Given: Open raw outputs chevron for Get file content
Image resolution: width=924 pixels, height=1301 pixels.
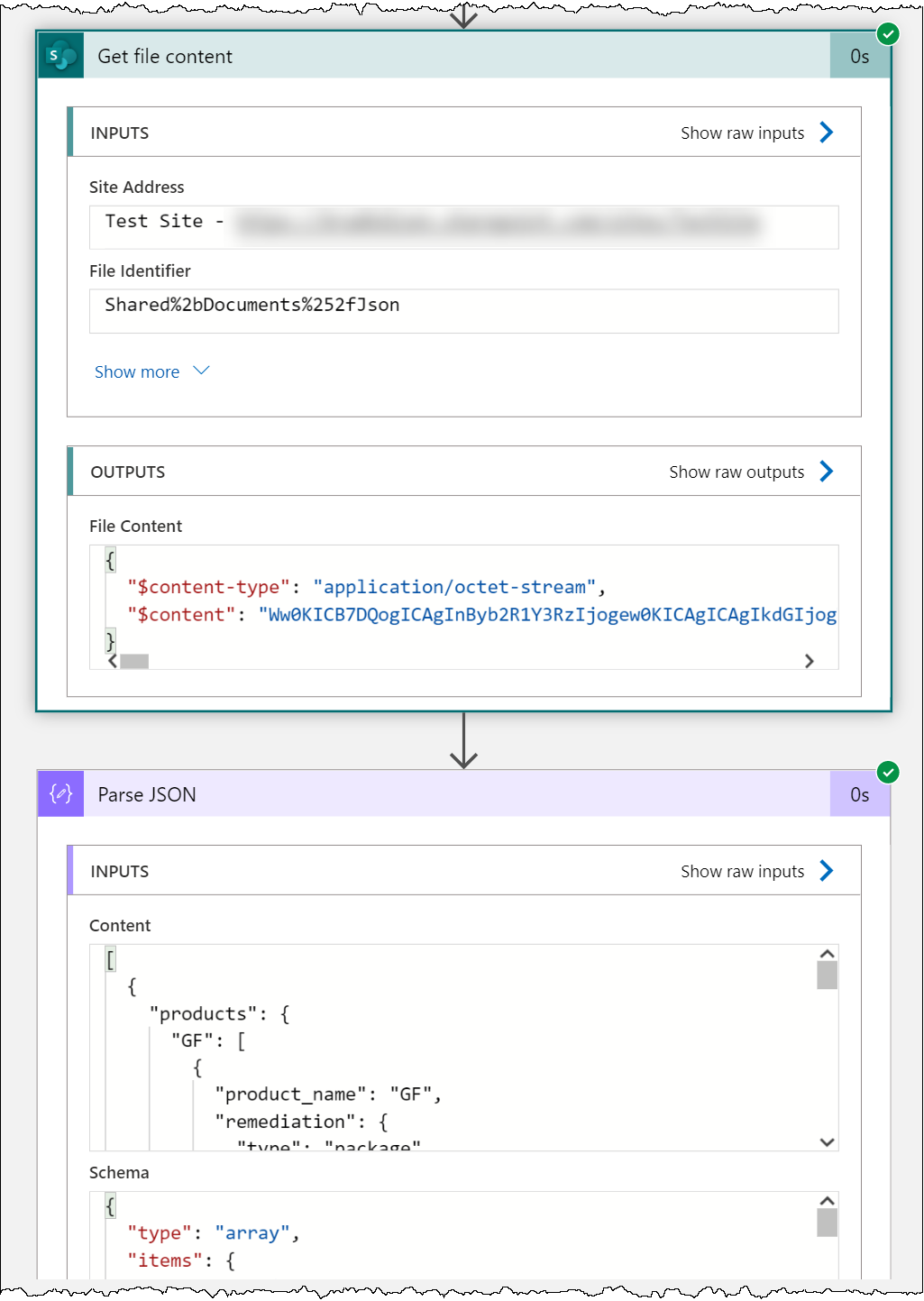Looking at the screenshot, I should point(827,472).
